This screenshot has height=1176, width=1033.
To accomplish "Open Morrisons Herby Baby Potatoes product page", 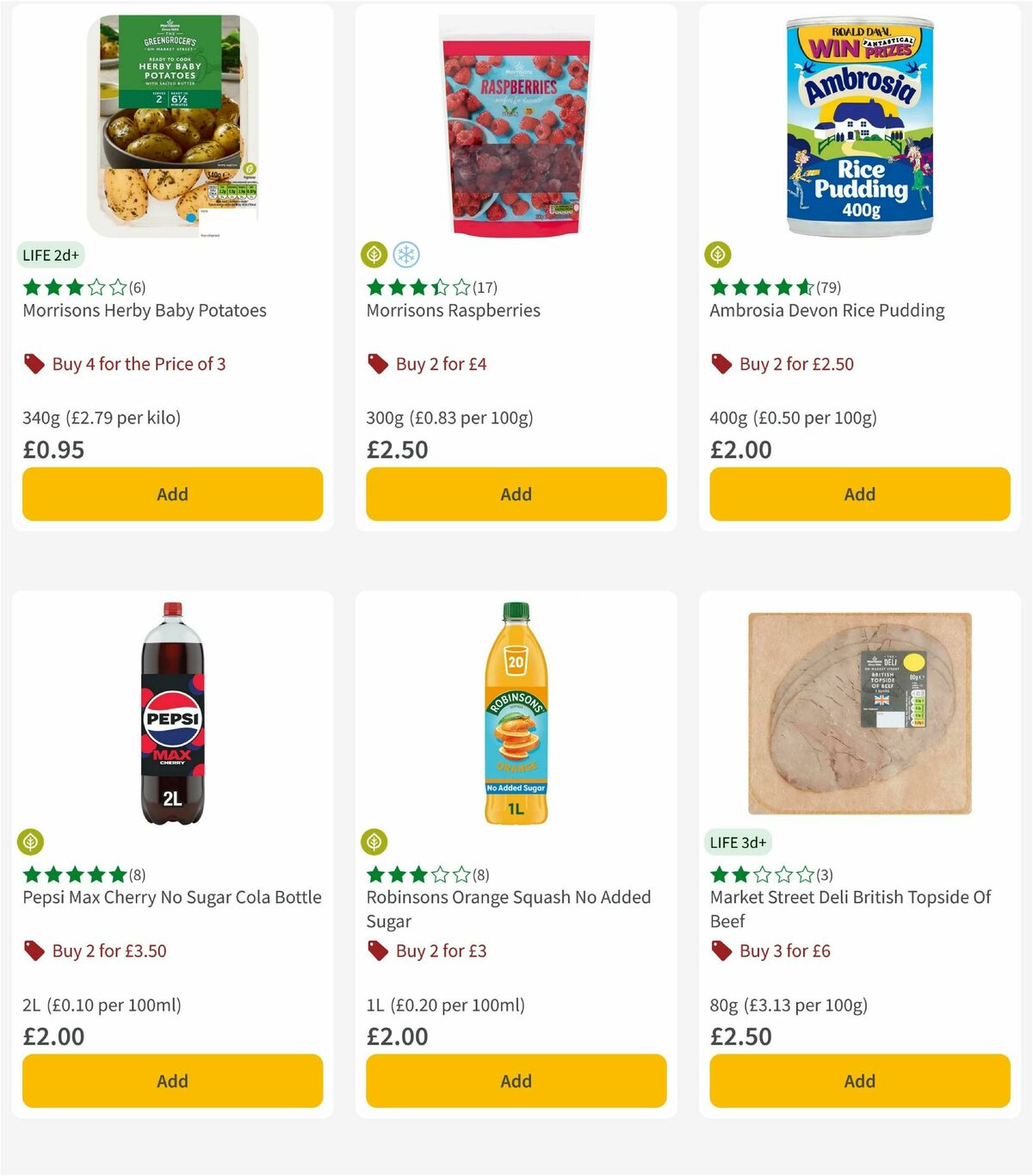I will pos(144,310).
